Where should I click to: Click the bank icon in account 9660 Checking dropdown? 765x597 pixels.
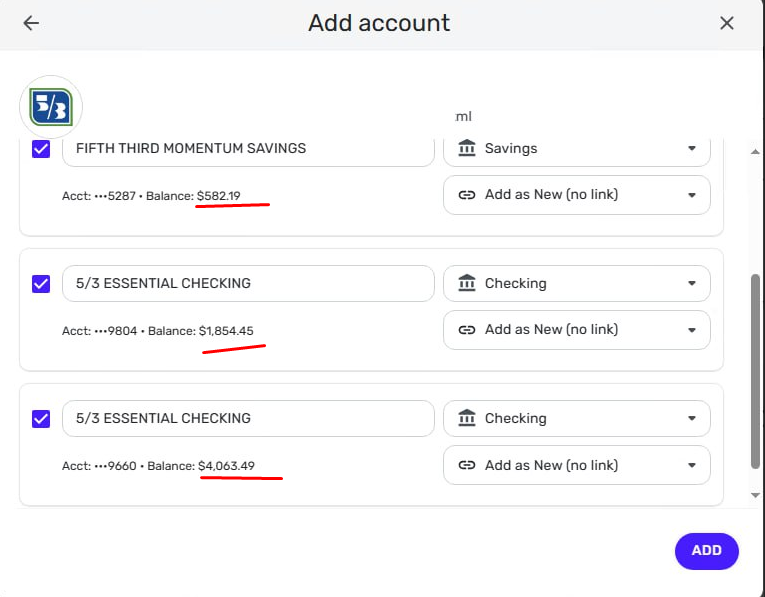(x=467, y=418)
